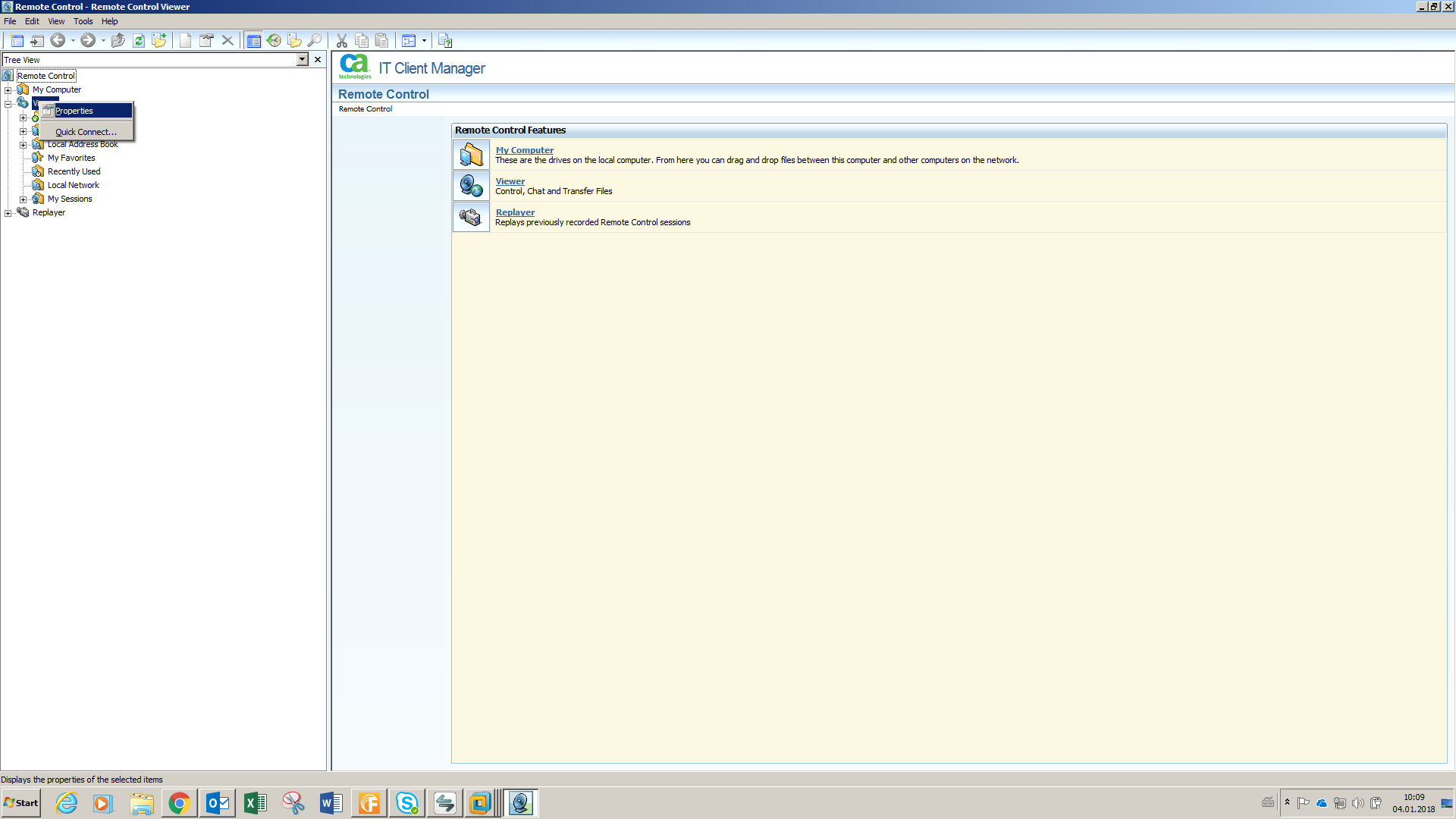Click the green Refresh toolbar icon
The width and height of the screenshot is (1456, 819).
(139, 40)
